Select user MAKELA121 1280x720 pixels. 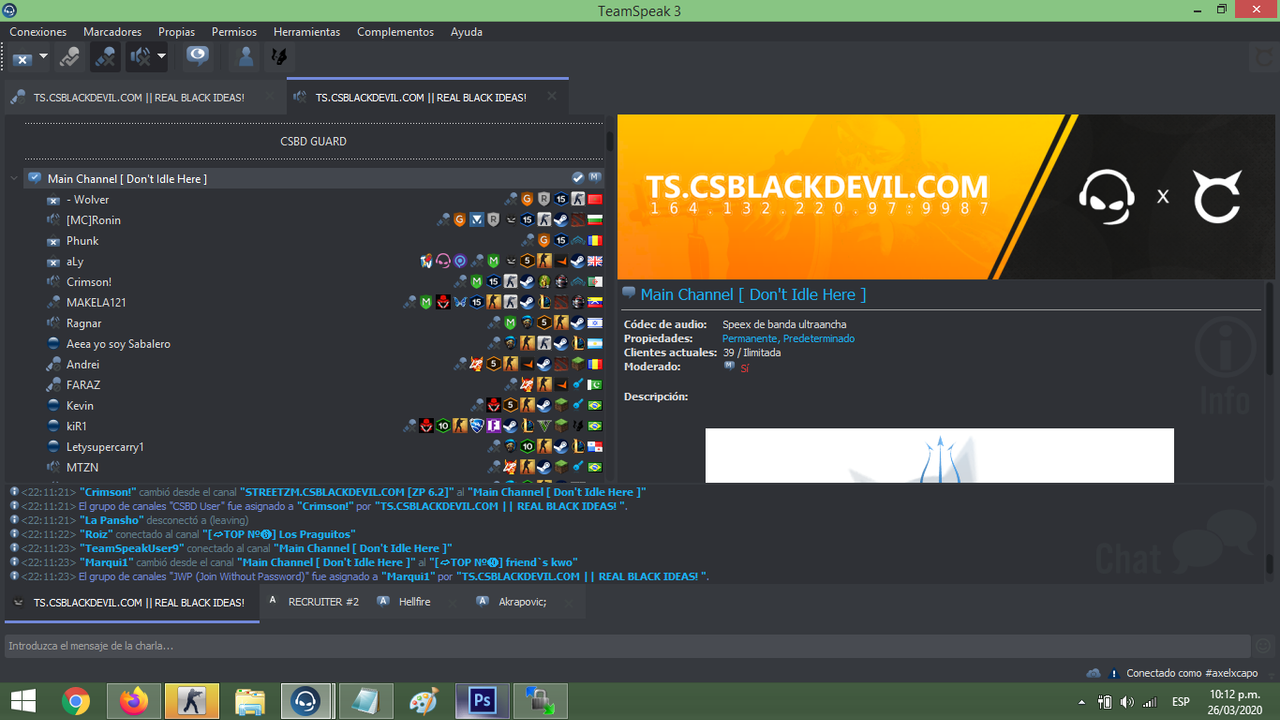[x=96, y=303]
